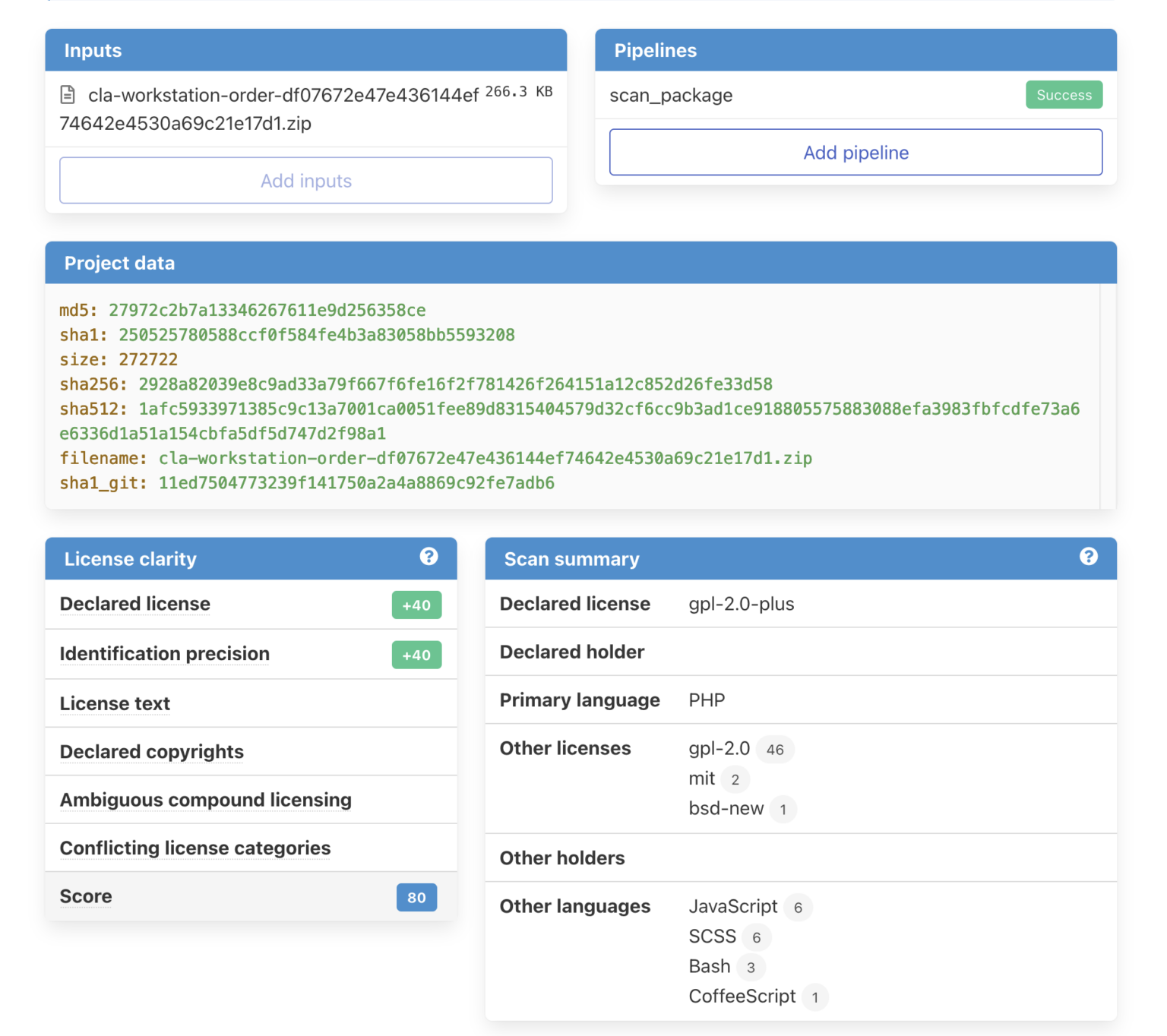Click the Success status badge
The height and width of the screenshot is (1036, 1167).
[1063, 95]
